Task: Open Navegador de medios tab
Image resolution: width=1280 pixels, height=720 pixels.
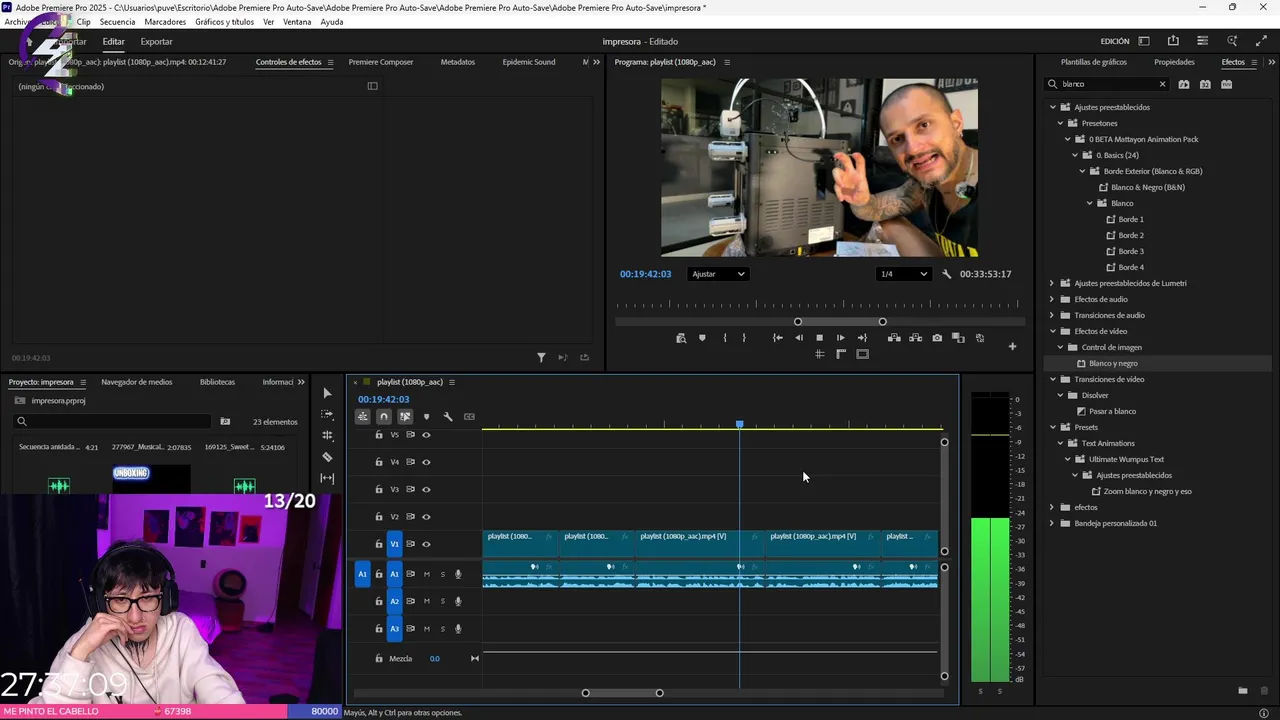Action: click(136, 382)
